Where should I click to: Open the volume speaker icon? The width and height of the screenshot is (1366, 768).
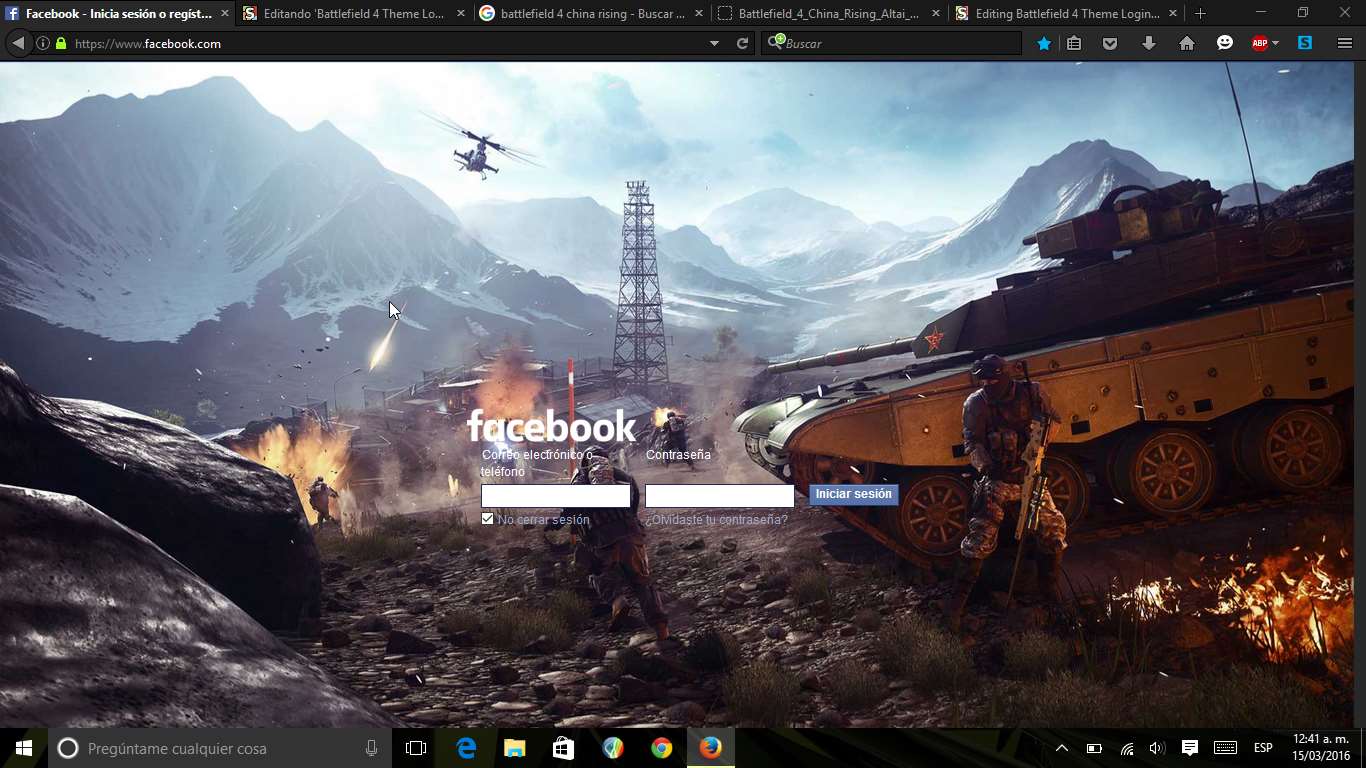1157,748
